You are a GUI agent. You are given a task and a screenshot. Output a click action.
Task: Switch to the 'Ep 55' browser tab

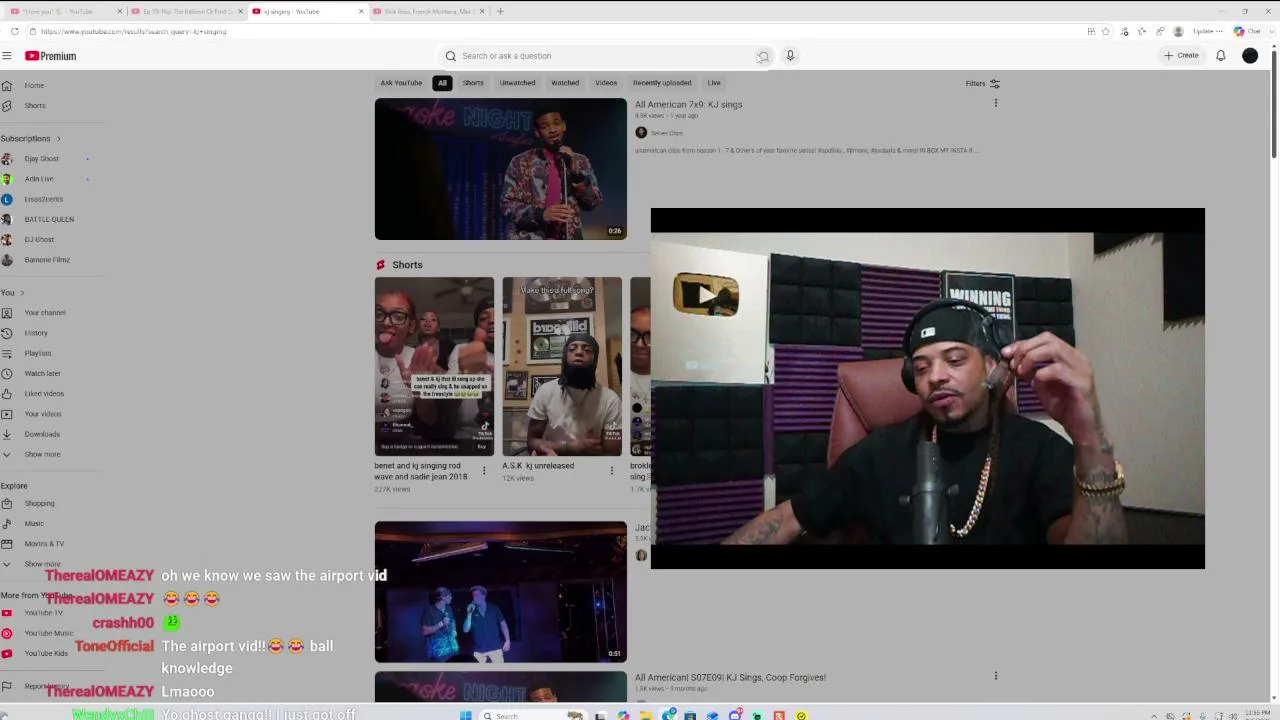[187, 11]
